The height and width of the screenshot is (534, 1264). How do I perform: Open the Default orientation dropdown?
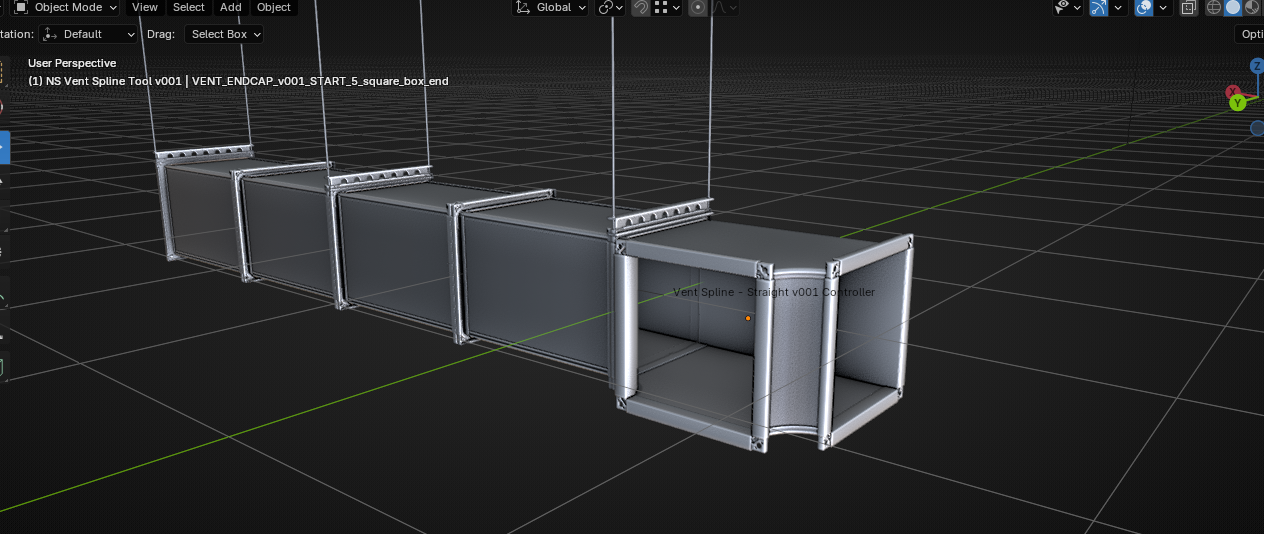[x=89, y=34]
